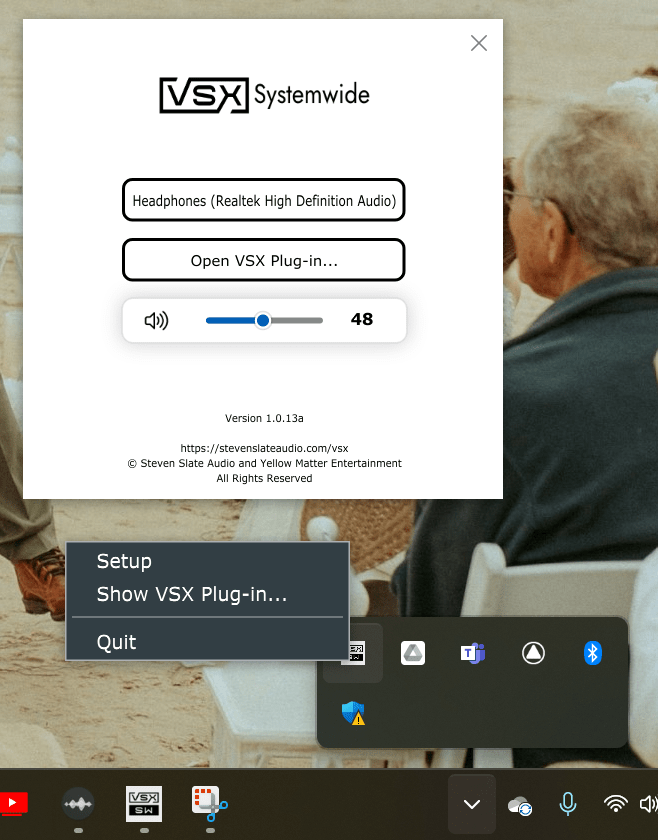Open the audio waveform app in taskbar

pos(78,804)
